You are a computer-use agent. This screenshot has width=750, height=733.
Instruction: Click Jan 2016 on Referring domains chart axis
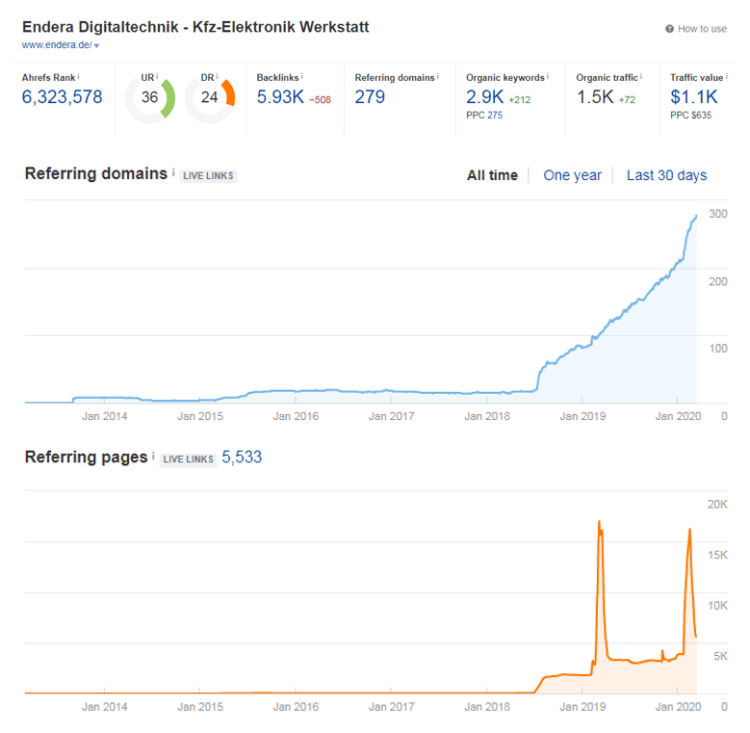tap(296, 416)
